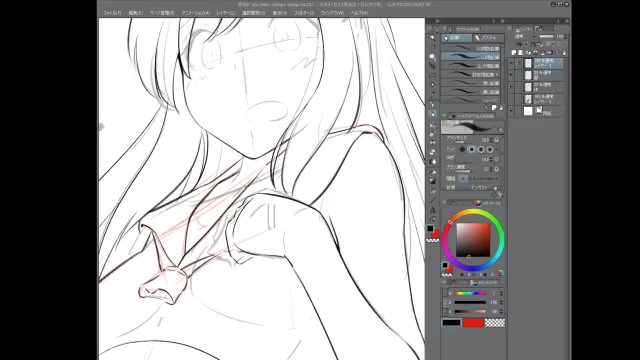Toggle visibility of the second layer
The image size is (640, 360).
click(511, 75)
